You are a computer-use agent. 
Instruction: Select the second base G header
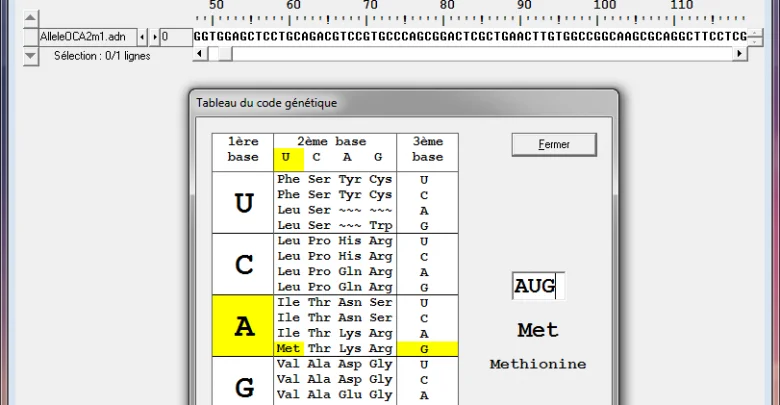click(x=378, y=157)
